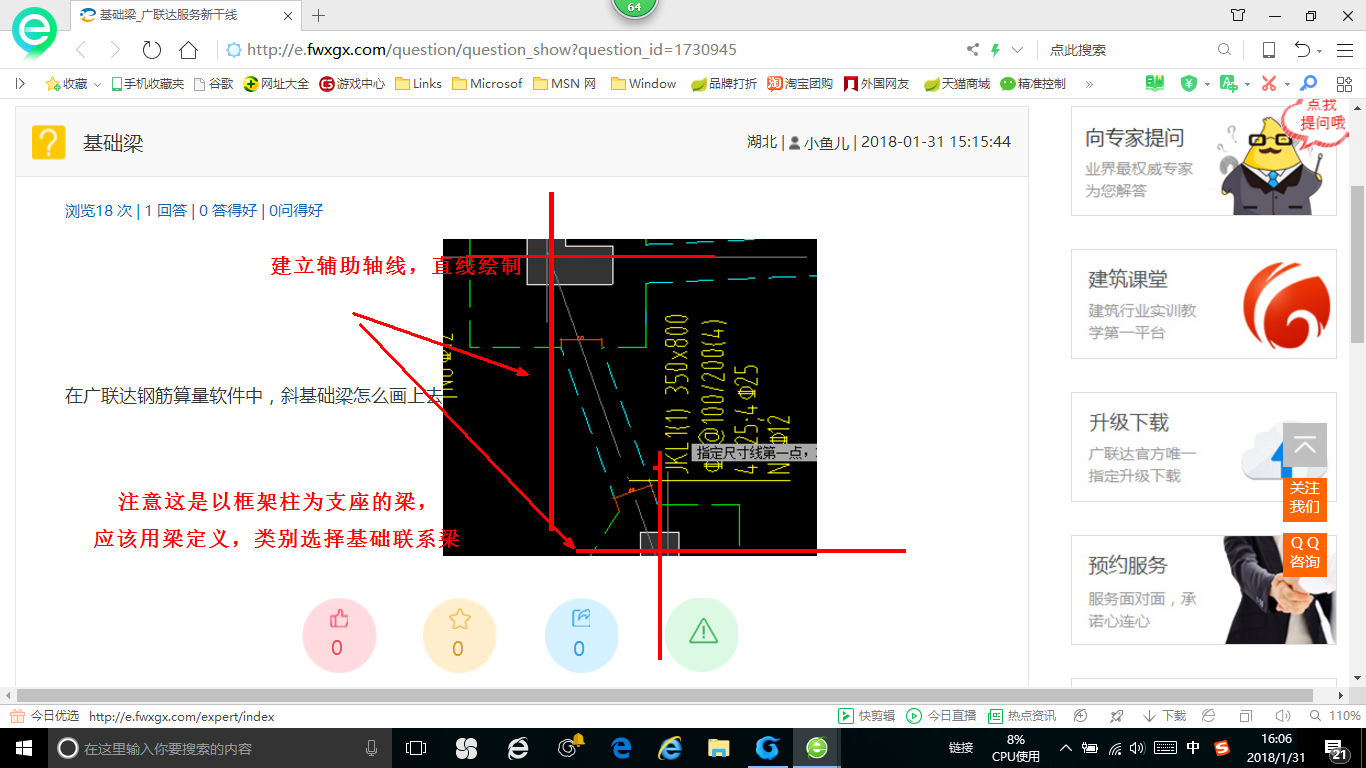
Task: Click the QQ咨询 orange button
Action: [1305, 553]
